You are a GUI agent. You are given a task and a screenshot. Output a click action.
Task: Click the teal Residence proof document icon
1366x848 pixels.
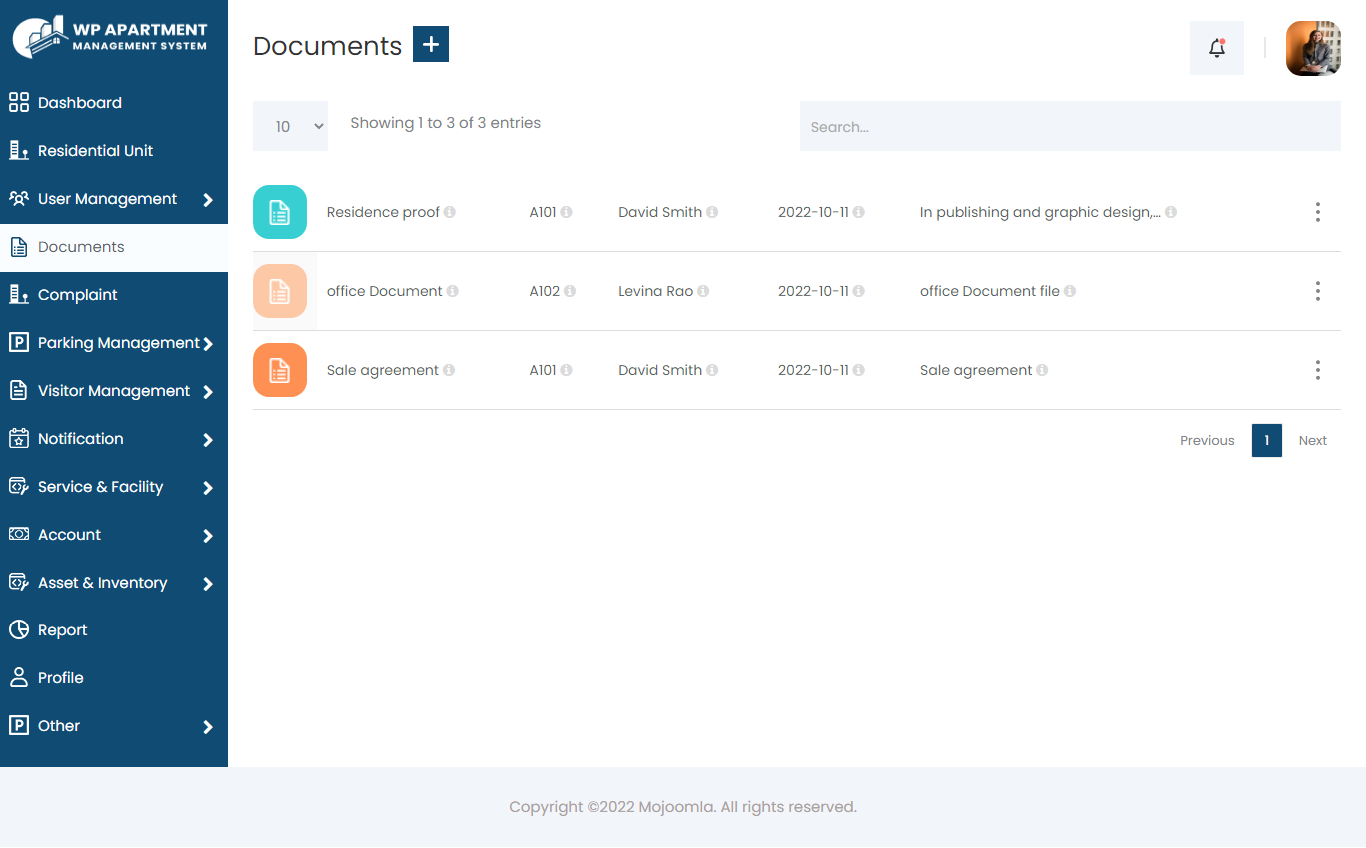pos(280,212)
